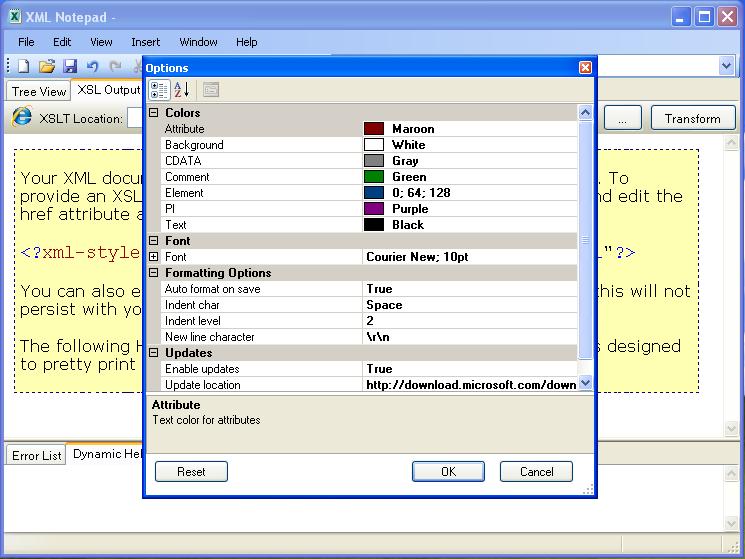Collapse the Formatting Options category
The width and height of the screenshot is (745, 559).
pos(153,273)
